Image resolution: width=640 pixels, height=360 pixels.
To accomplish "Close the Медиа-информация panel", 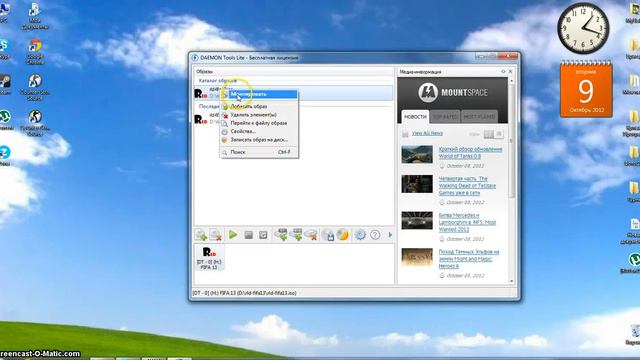I will click(510, 71).
